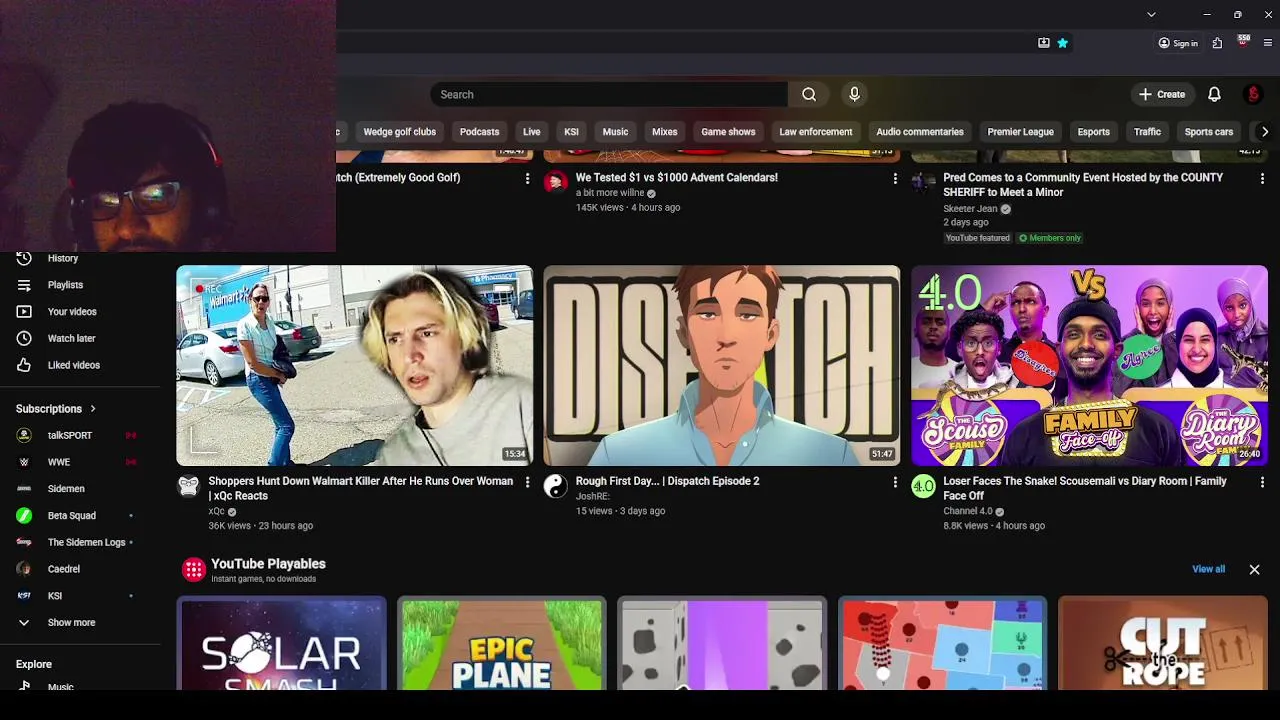Open options for the Pred COUNTY SHERIFF video
1280x720 pixels.
[1262, 178]
